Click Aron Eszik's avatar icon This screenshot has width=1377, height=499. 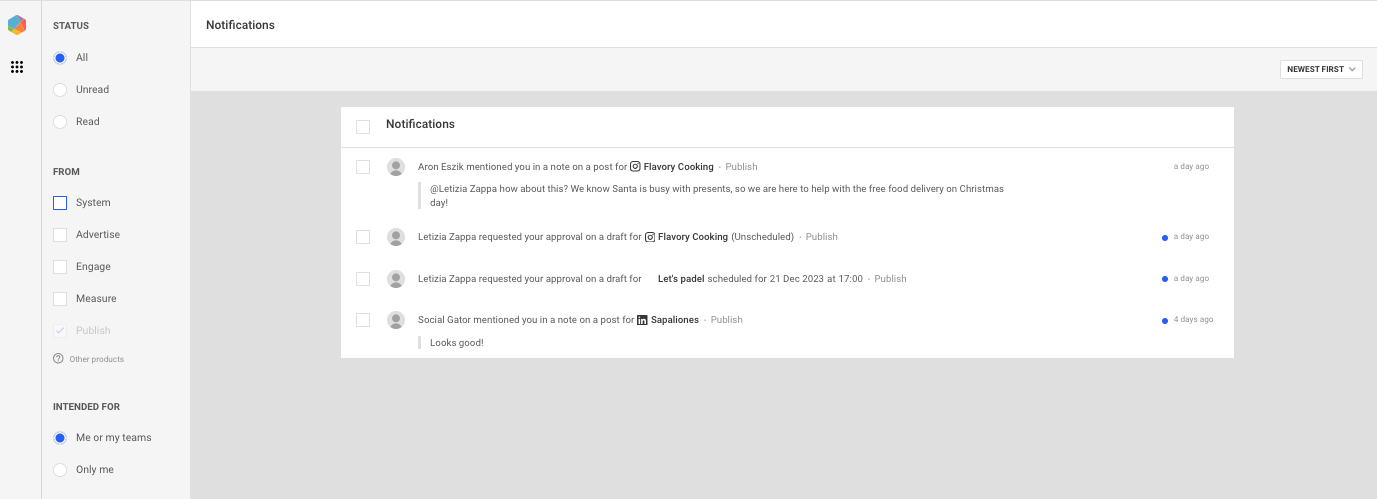pos(396,167)
